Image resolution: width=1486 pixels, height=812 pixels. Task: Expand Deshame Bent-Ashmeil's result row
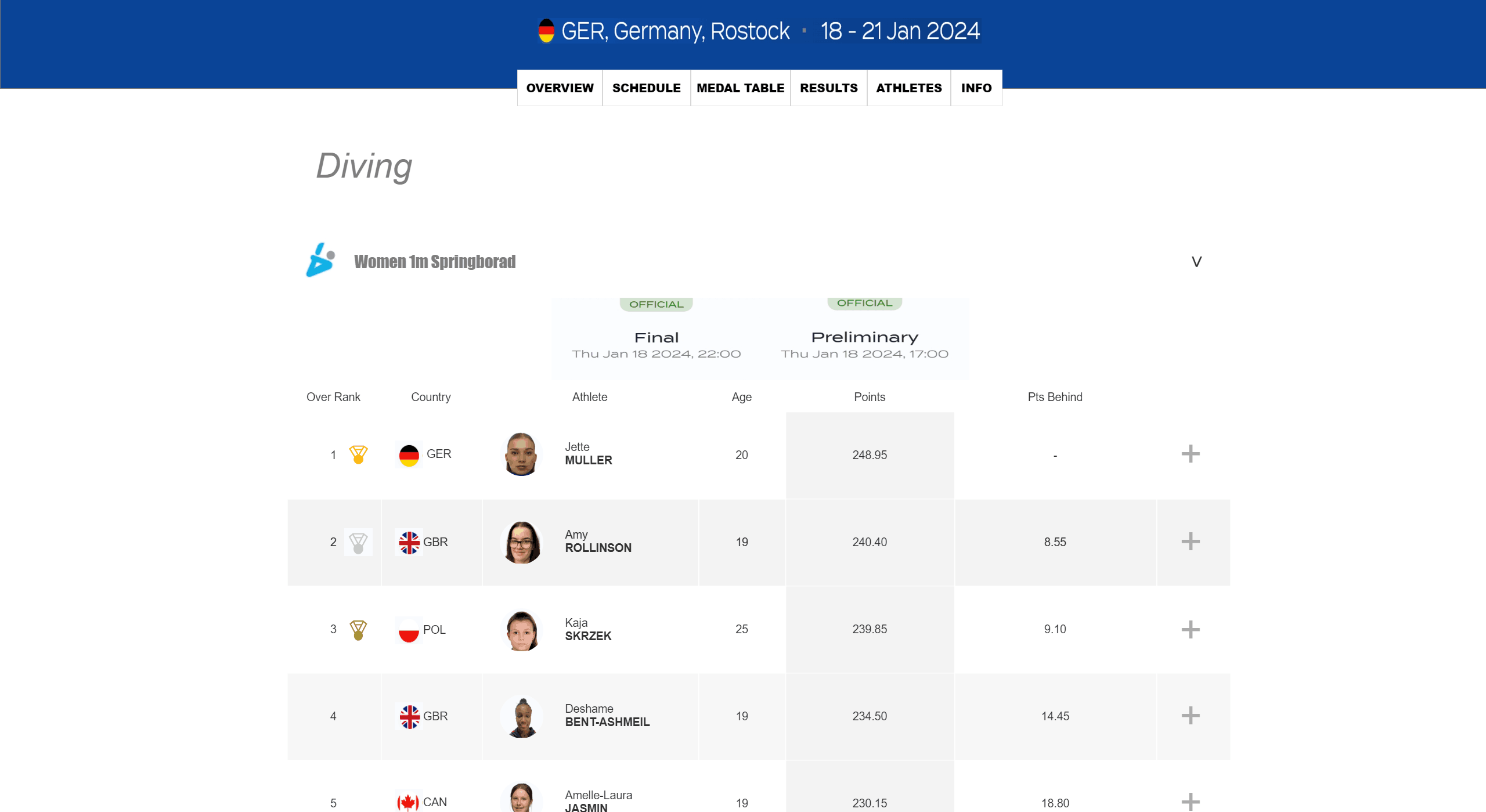(x=1190, y=716)
